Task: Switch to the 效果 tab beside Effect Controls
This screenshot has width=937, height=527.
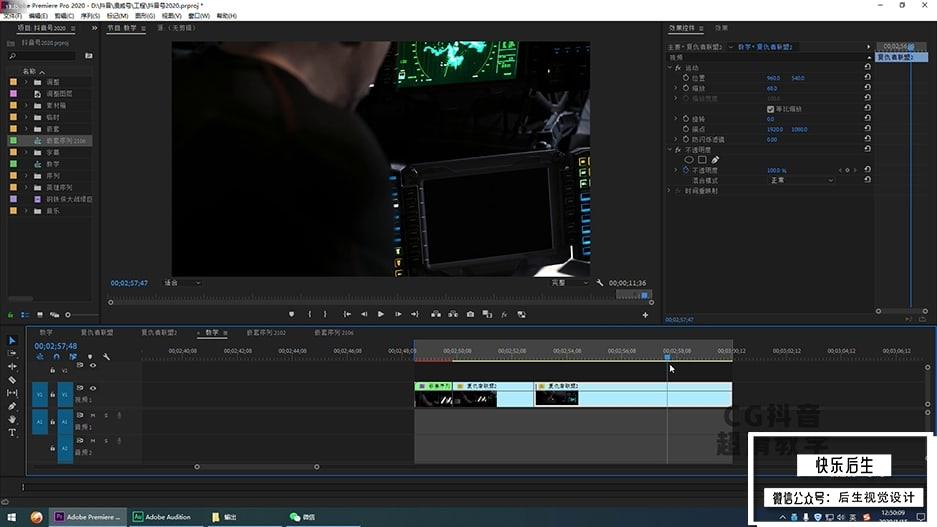Action: (722, 28)
